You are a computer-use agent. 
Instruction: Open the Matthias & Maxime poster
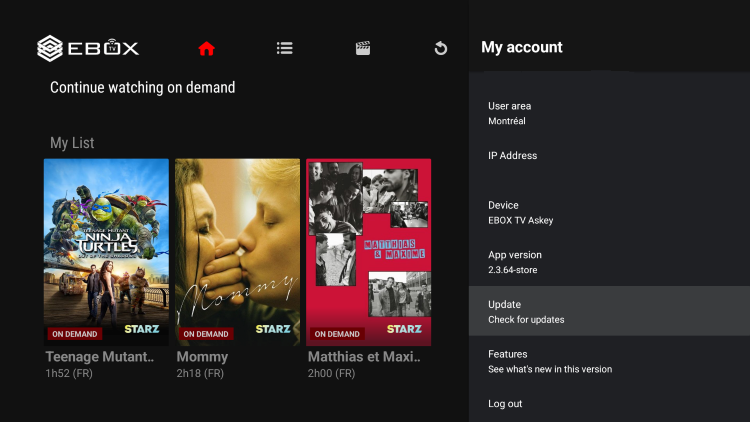click(368, 252)
